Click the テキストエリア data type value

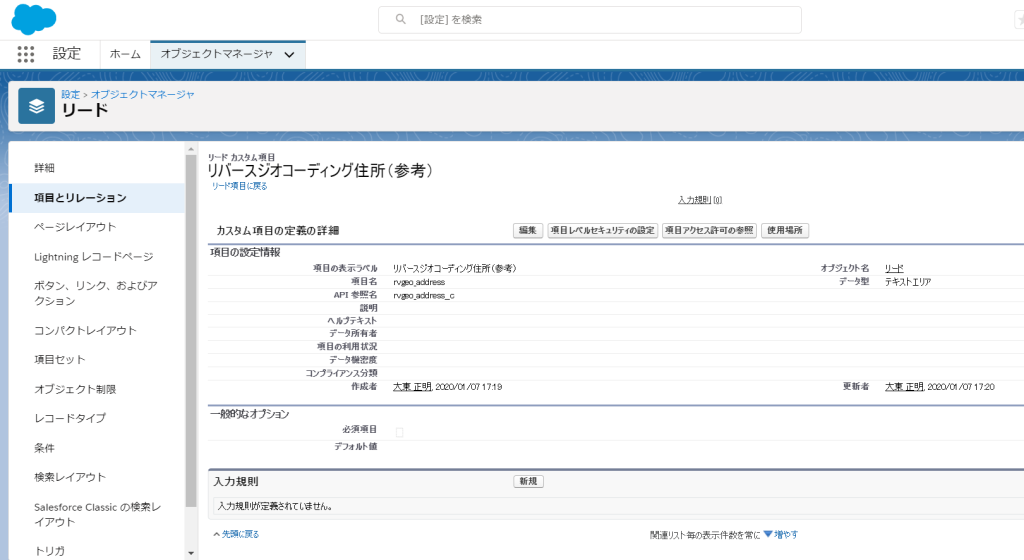908,282
